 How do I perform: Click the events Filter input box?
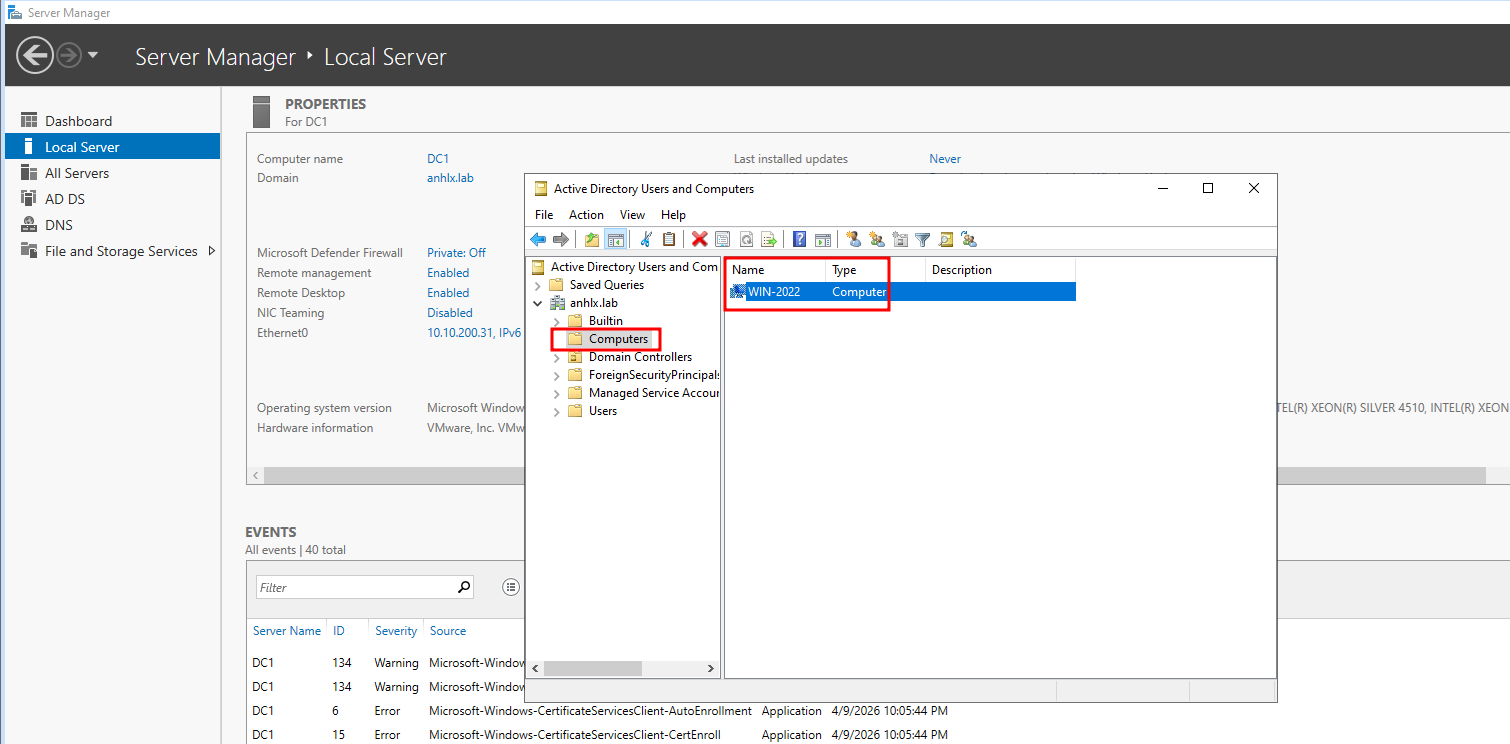(x=355, y=588)
